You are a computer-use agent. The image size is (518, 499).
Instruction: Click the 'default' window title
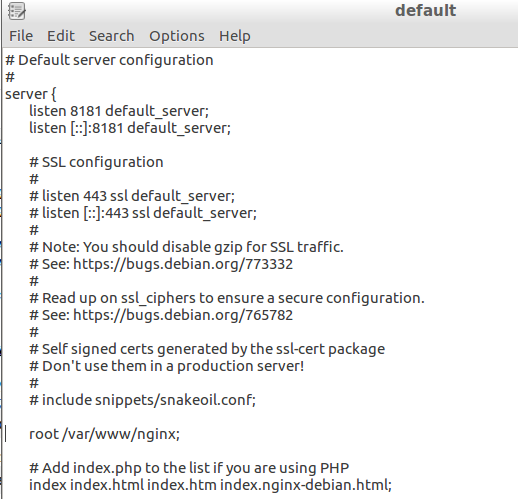(425, 11)
